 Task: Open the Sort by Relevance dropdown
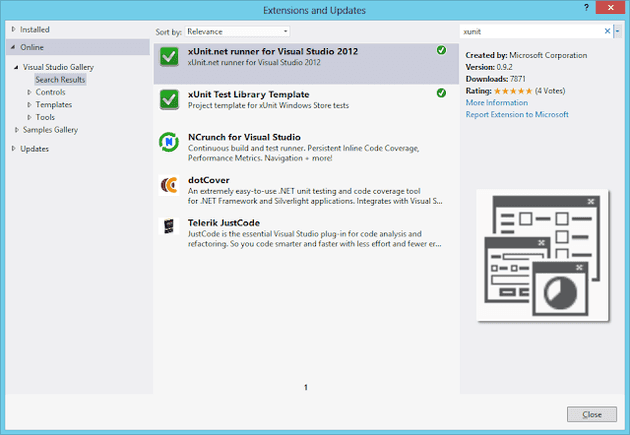tap(237, 31)
